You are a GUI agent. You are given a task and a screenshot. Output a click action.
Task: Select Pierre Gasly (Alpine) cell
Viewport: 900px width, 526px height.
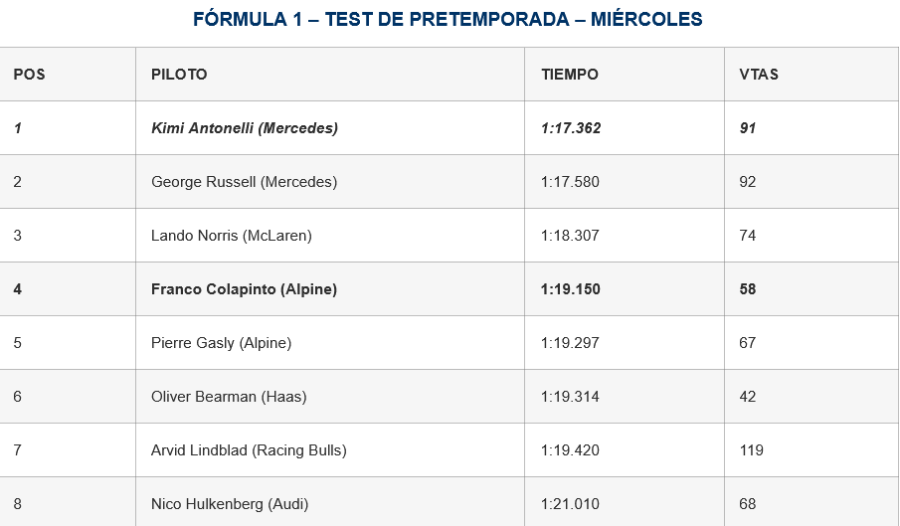click(221, 343)
